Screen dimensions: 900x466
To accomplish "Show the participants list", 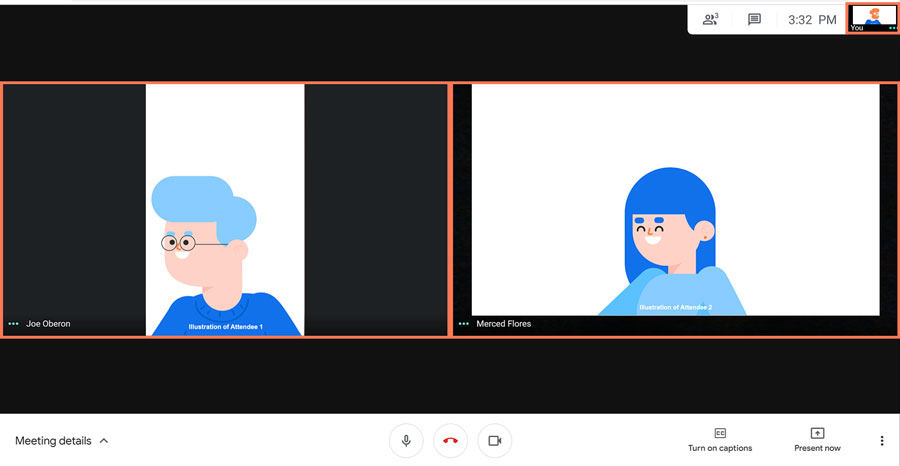I will pos(710,19).
